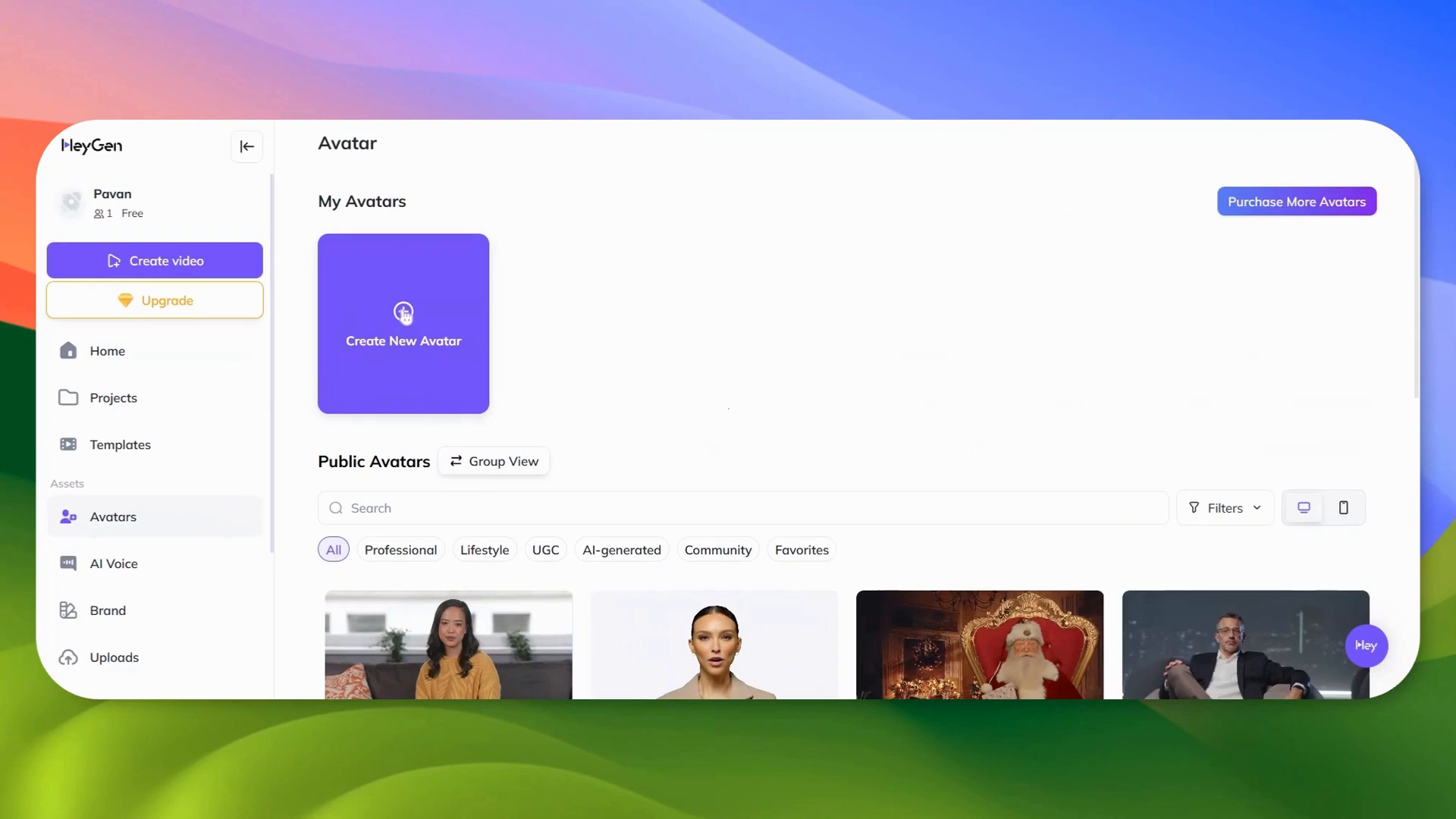Collapse the sidebar with the arrow icon
The width and height of the screenshot is (1456, 819).
point(246,146)
